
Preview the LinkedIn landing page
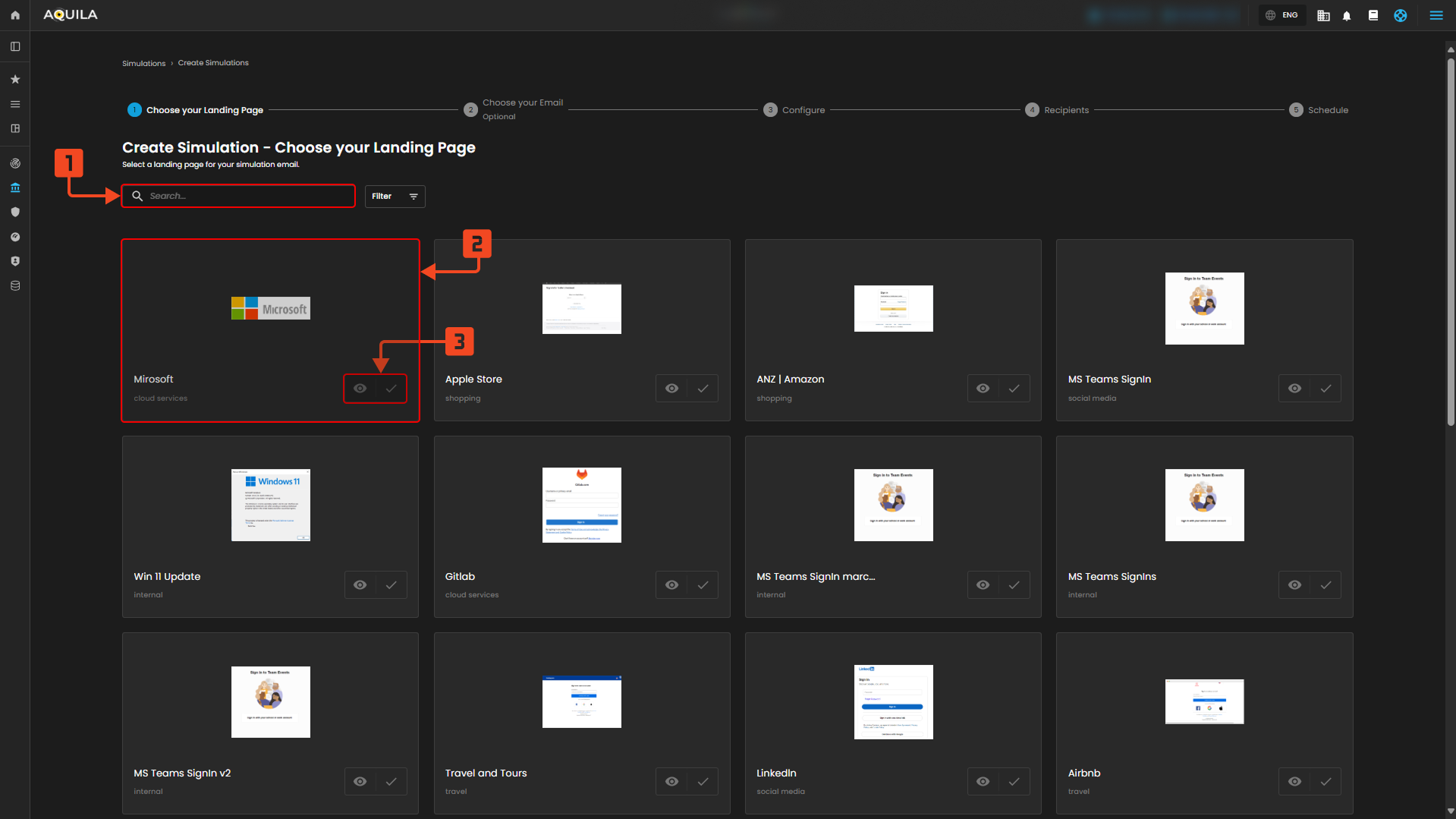pos(983,782)
